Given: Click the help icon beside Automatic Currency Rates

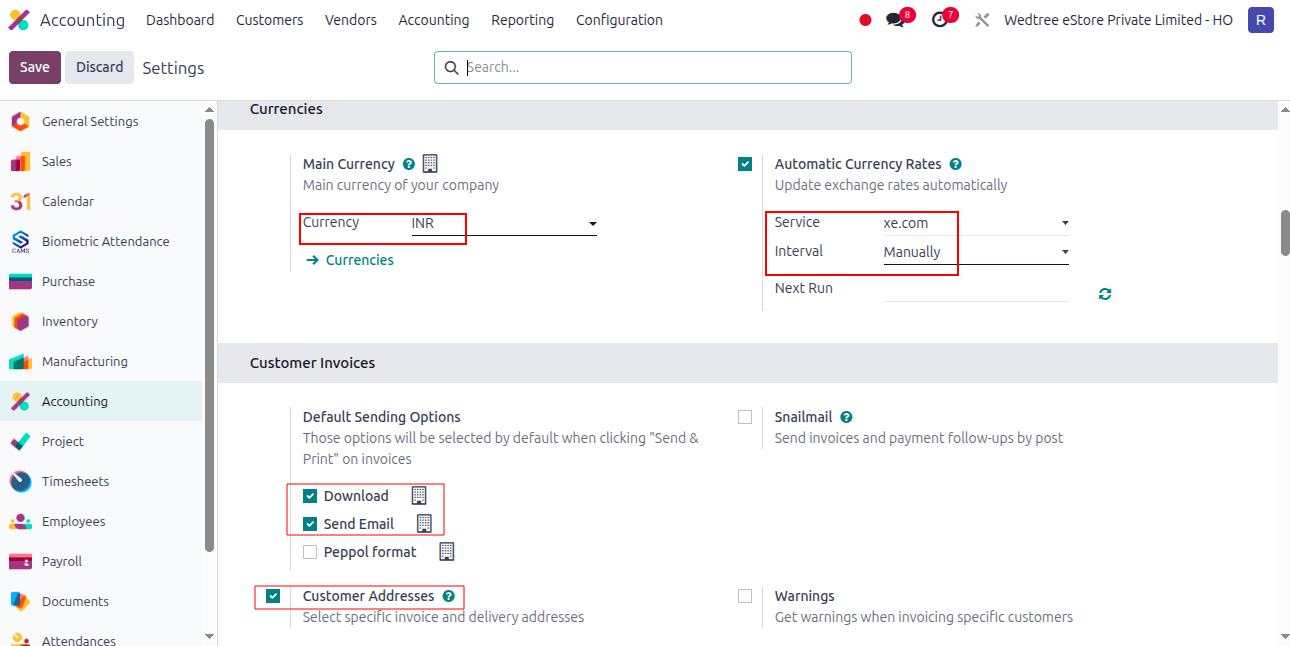Looking at the screenshot, I should [x=955, y=164].
